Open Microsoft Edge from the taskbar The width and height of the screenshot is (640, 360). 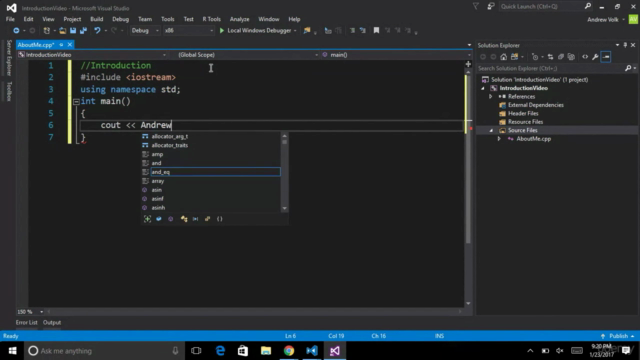220,351
